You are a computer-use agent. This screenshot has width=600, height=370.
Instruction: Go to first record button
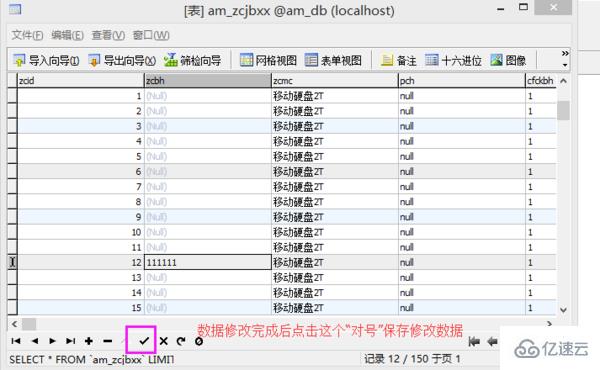point(16,341)
